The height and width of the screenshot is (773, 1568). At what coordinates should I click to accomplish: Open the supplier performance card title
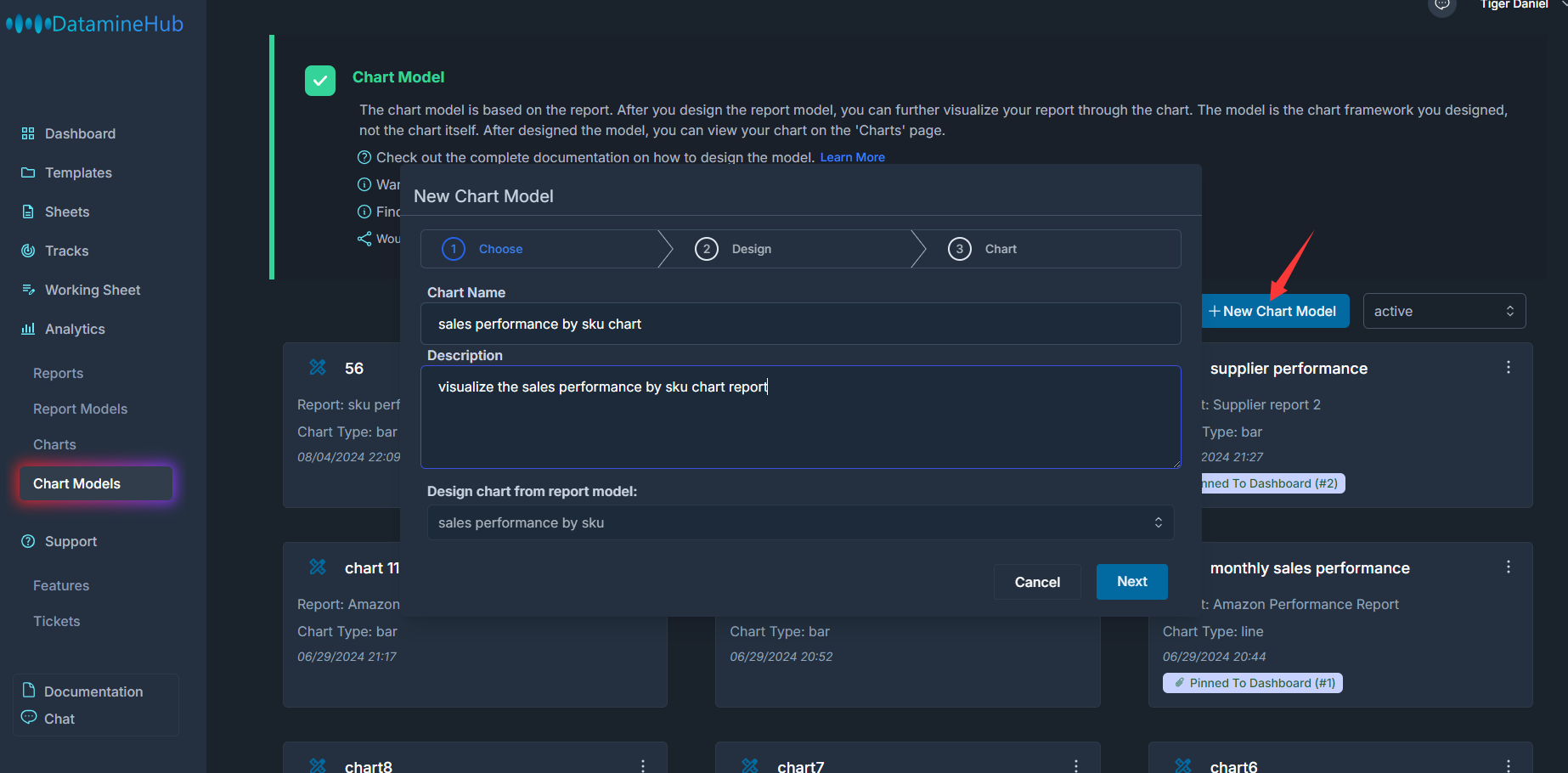[1289, 369]
